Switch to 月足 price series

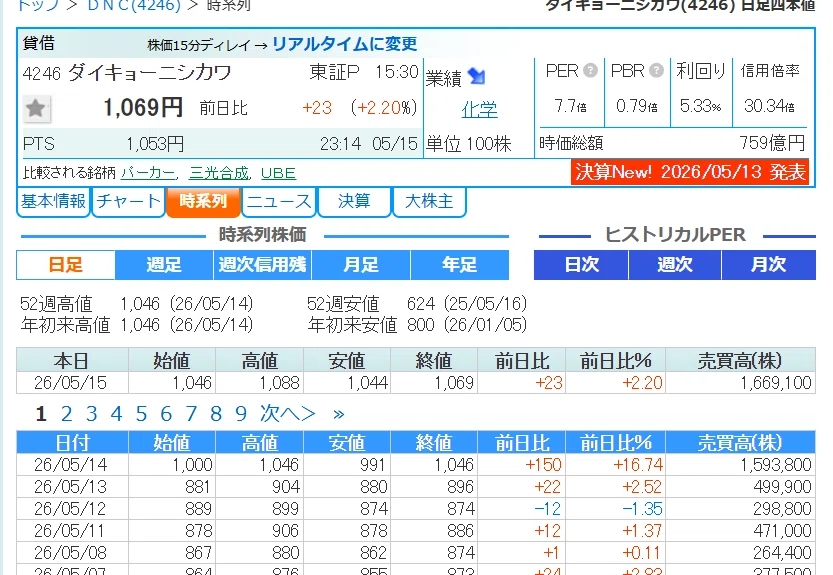click(x=361, y=265)
